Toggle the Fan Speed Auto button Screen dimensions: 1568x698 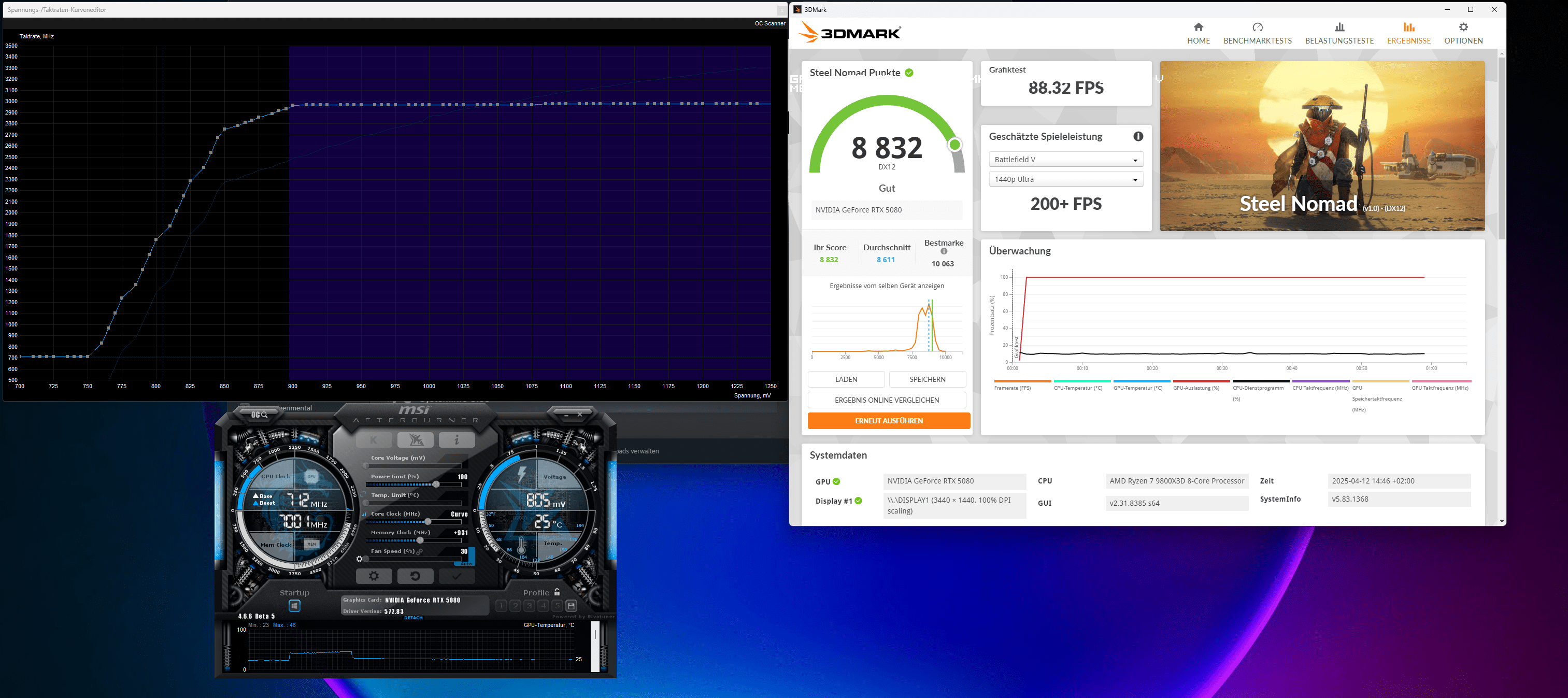click(466, 563)
